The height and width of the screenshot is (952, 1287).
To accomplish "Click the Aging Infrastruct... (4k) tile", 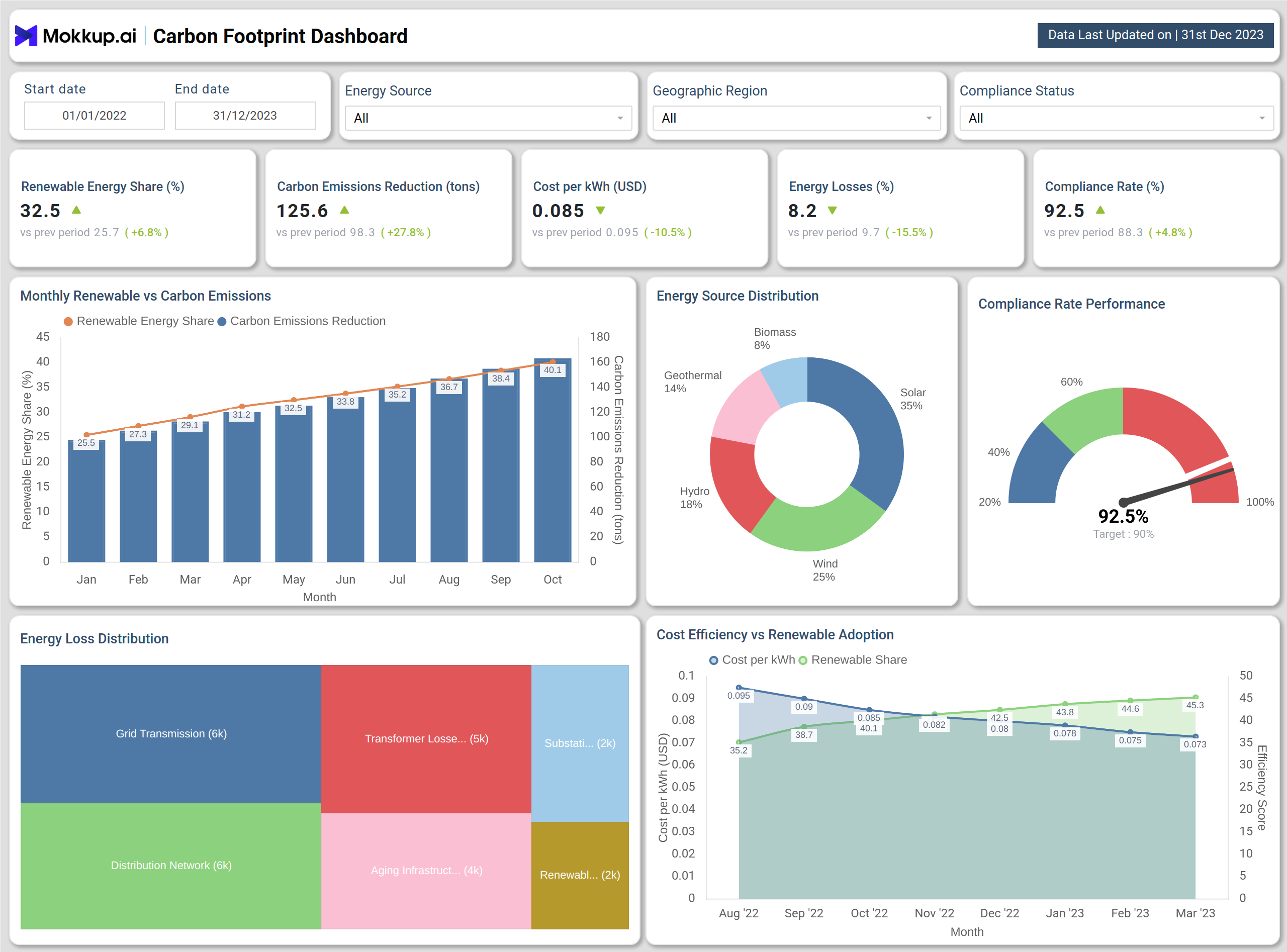I will pyautogui.click(x=426, y=871).
